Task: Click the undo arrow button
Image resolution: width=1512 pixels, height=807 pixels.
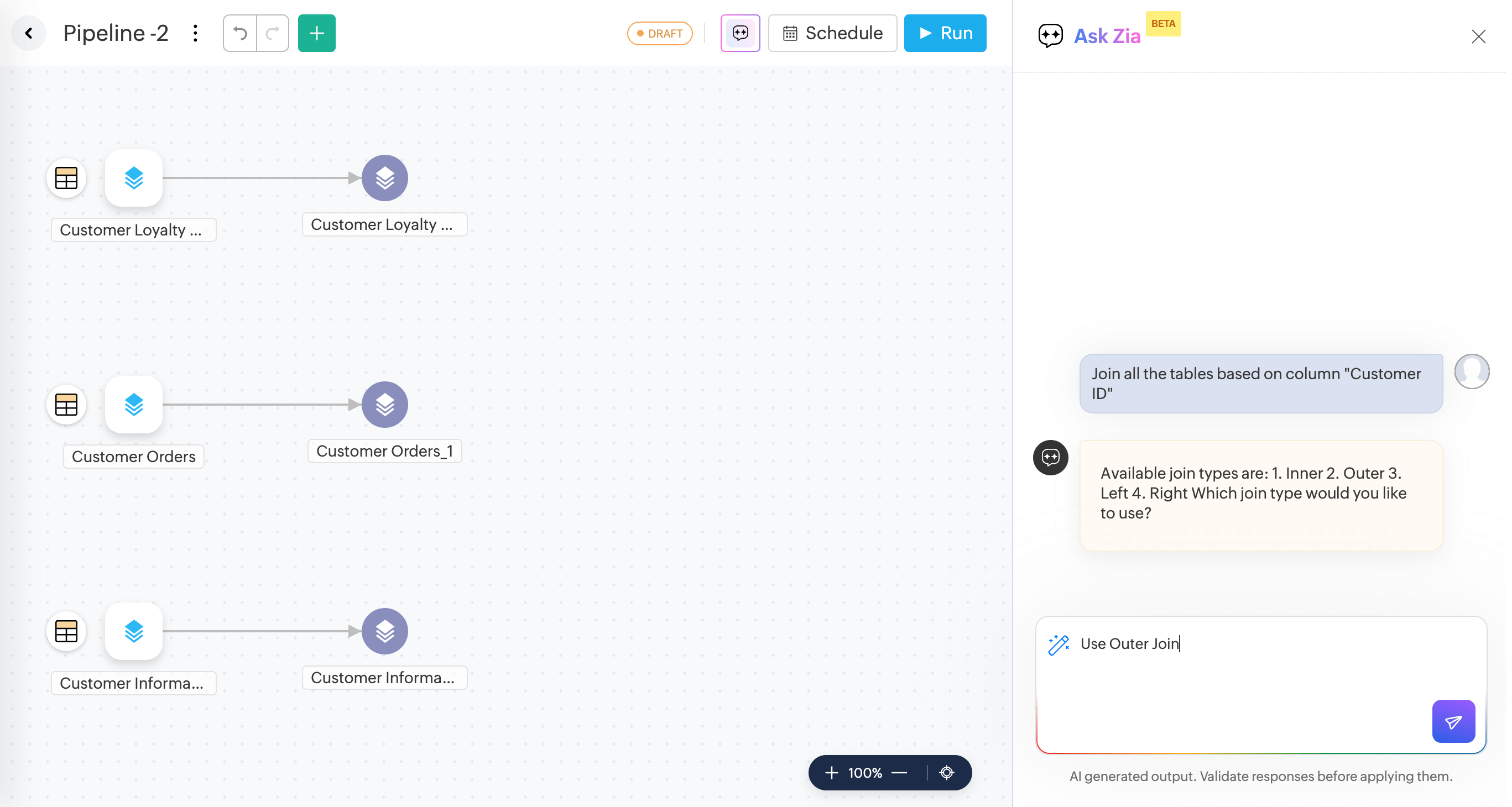Action: [240, 33]
